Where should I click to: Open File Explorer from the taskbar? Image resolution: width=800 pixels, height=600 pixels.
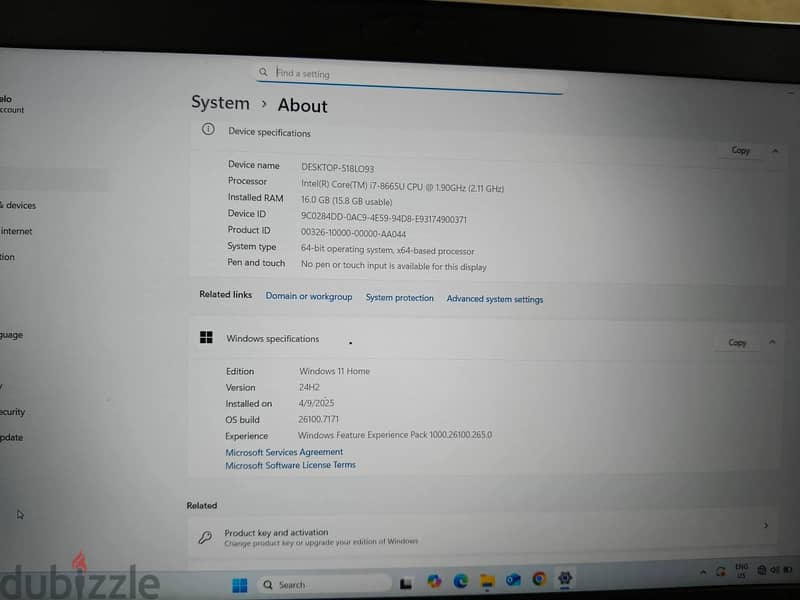click(487, 580)
